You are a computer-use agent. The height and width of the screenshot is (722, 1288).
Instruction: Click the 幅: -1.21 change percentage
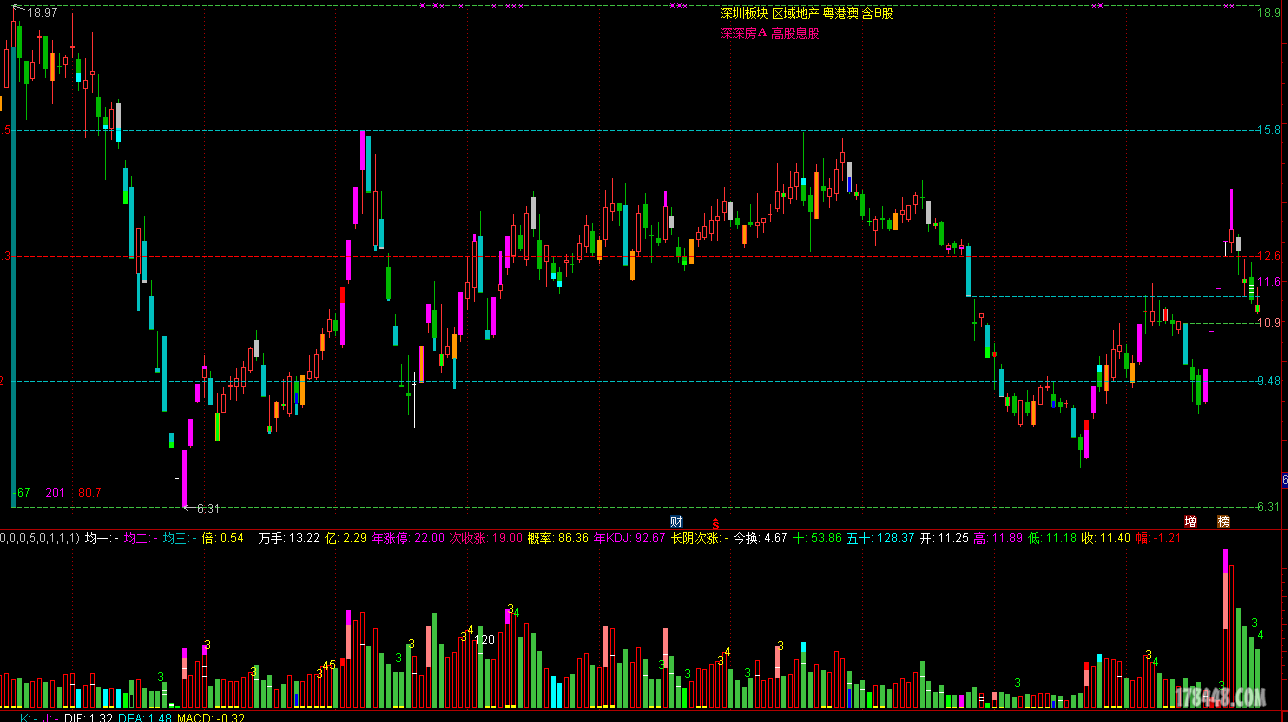[1159, 538]
